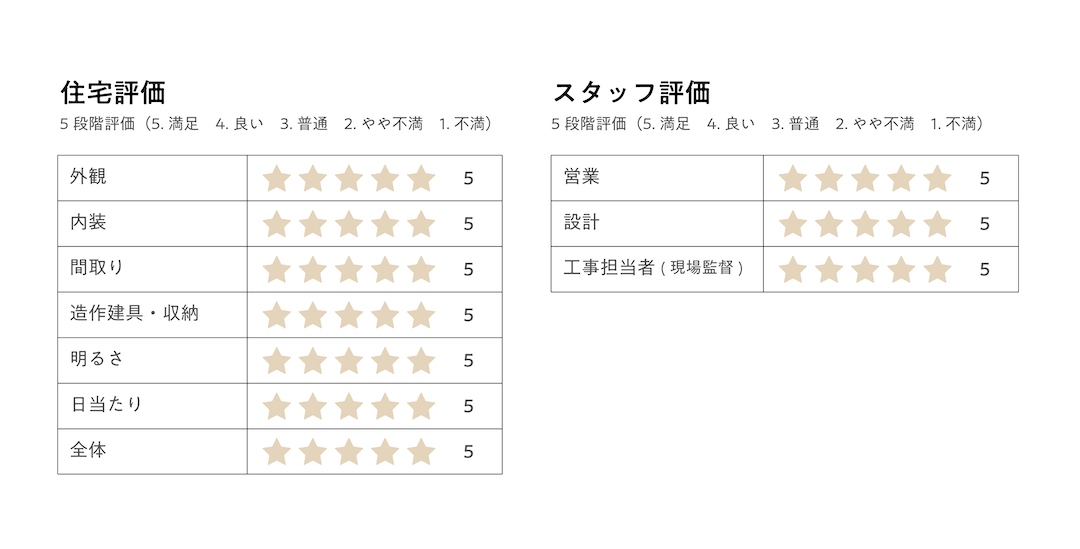The width and height of the screenshot is (1080, 549).
Task: Select the third star for 間取り
Action: point(349,269)
